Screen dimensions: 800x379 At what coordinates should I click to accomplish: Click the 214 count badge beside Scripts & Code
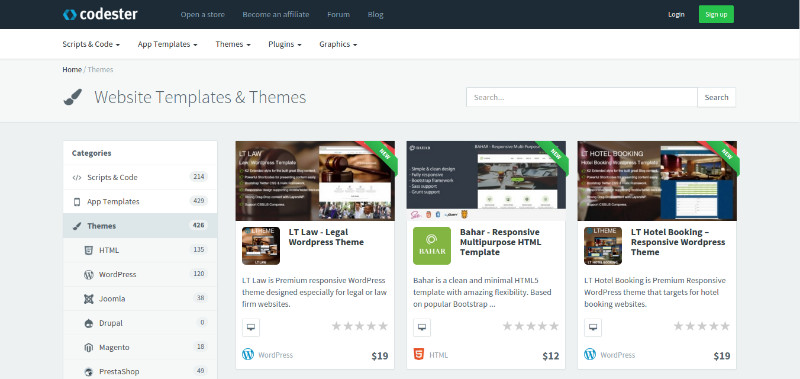click(x=198, y=177)
